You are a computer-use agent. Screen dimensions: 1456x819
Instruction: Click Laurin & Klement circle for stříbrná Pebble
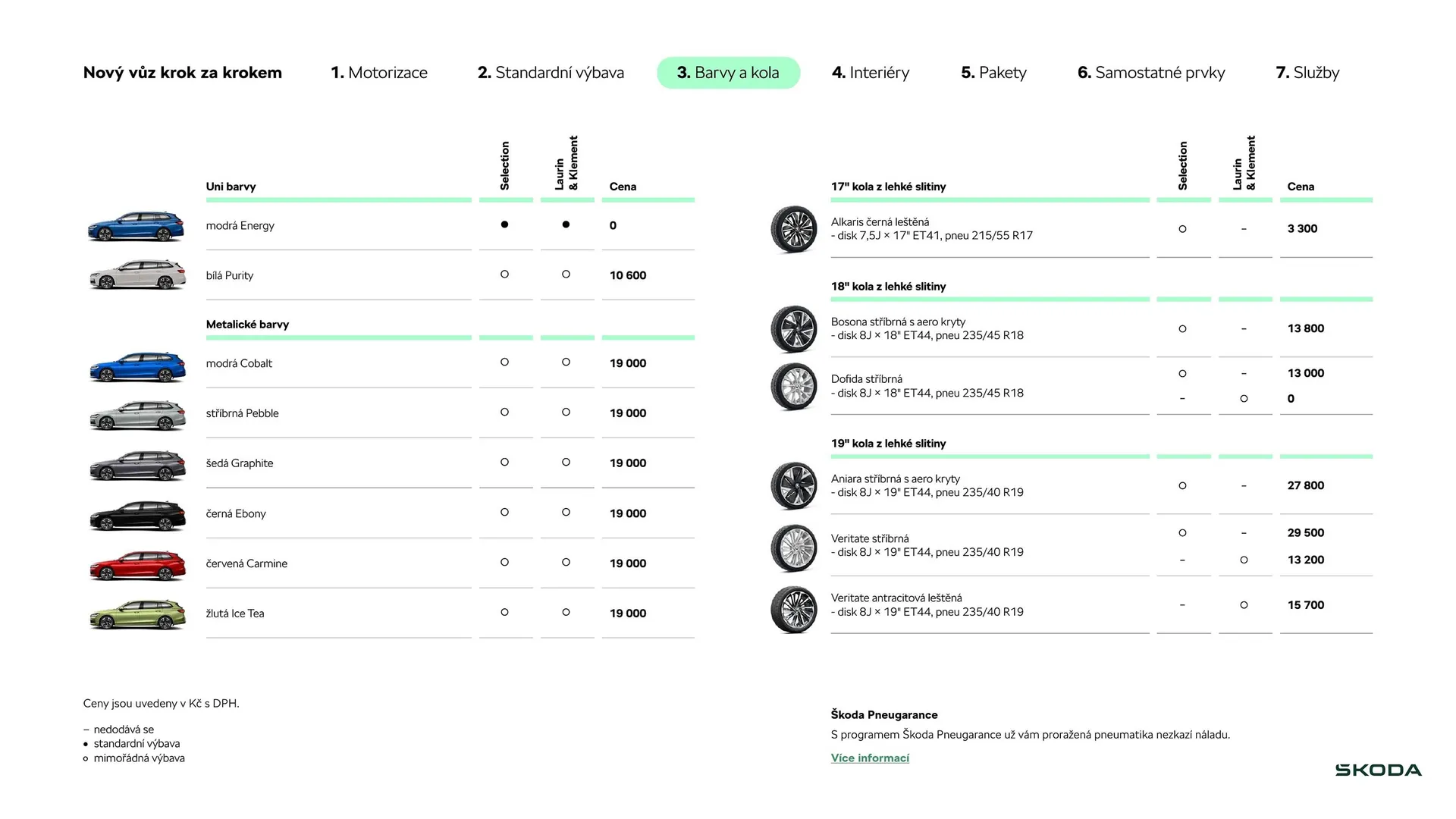(566, 413)
